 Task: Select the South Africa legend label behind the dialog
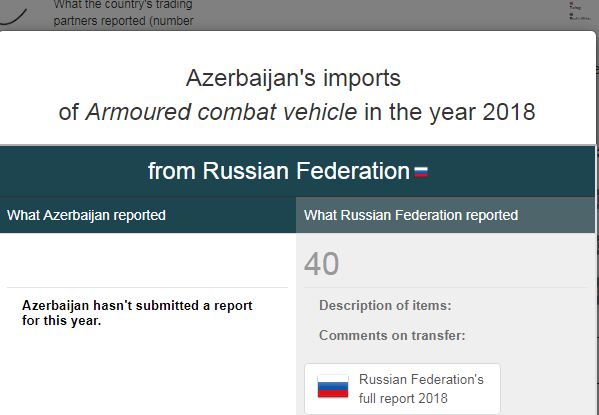(580, 18)
